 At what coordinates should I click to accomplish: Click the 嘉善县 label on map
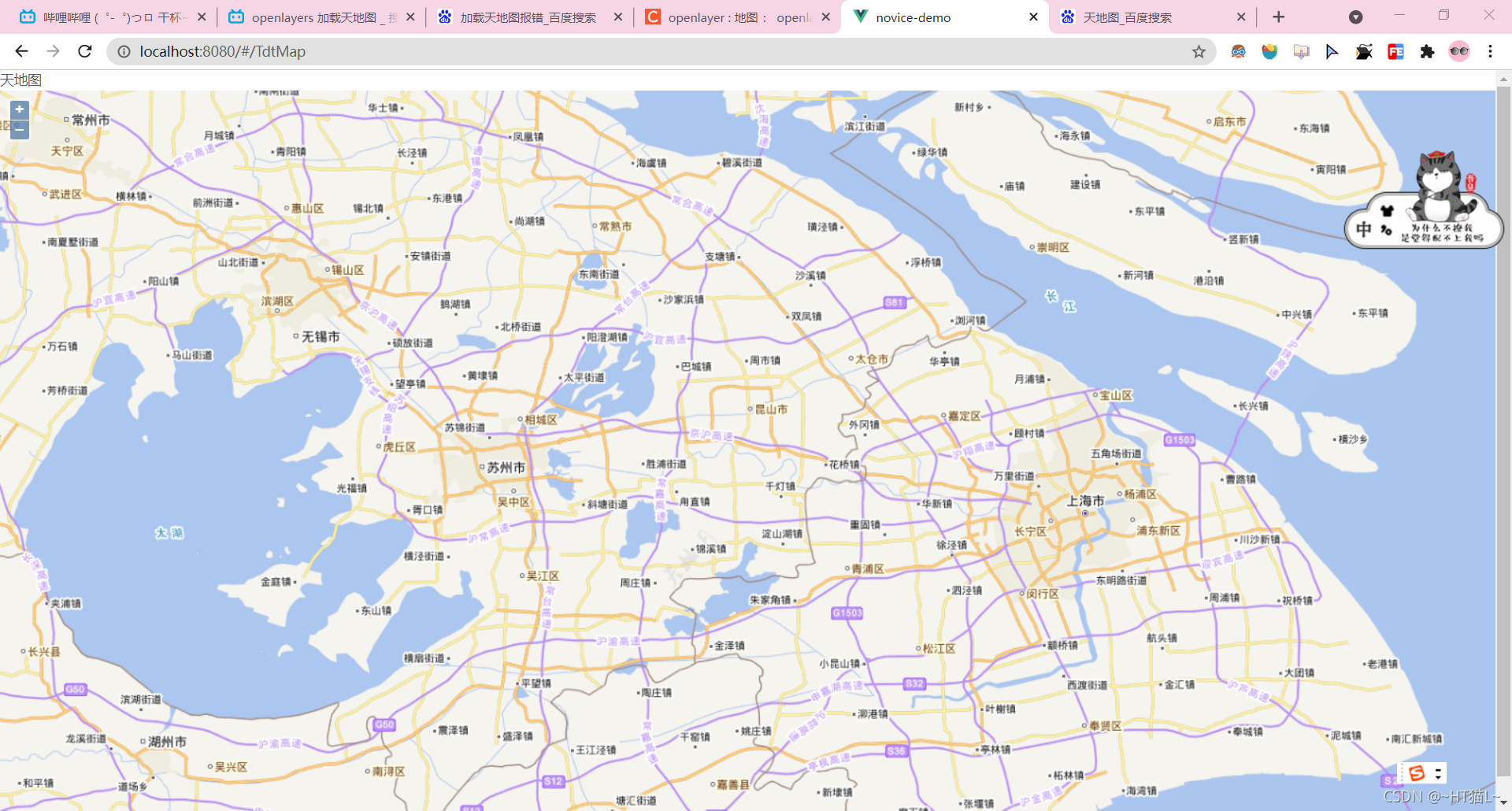733,784
